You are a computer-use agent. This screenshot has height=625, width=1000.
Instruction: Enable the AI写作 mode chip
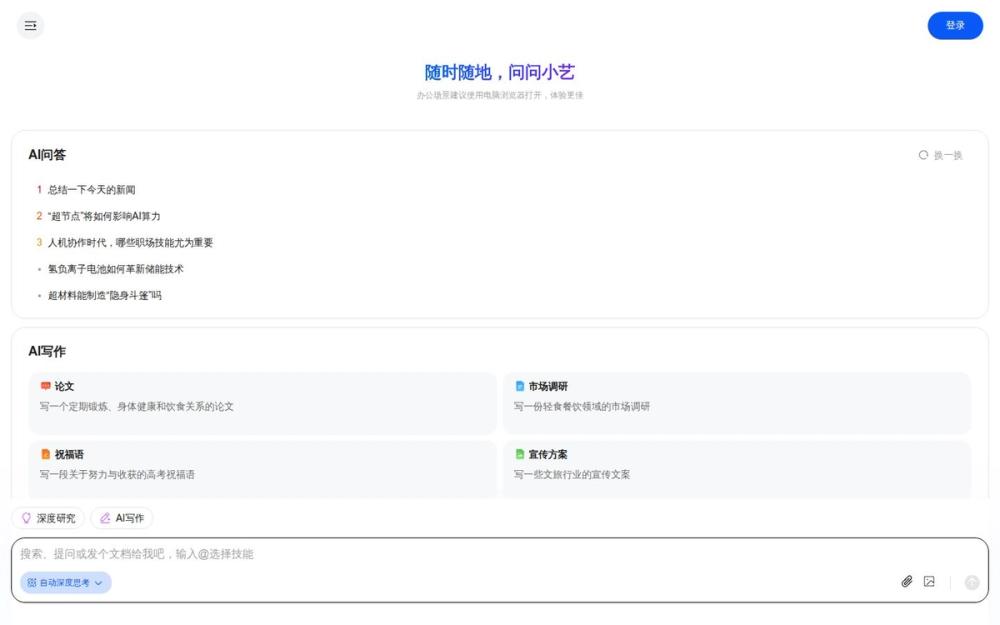point(122,518)
